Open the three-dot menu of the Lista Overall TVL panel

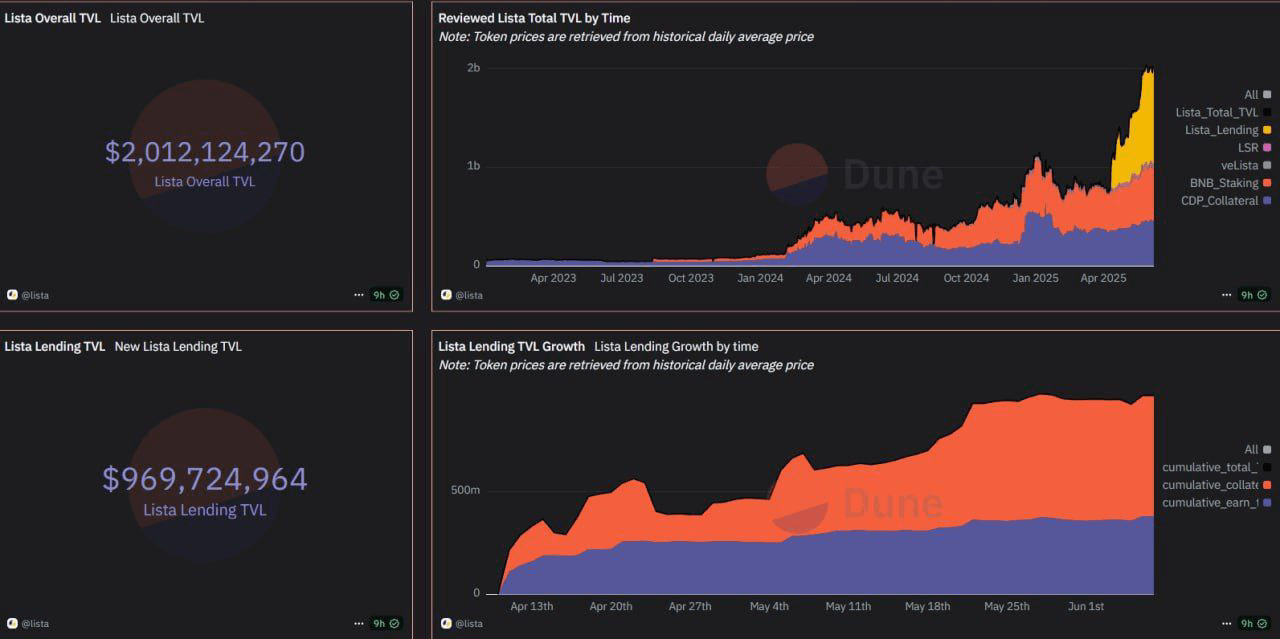tap(359, 295)
